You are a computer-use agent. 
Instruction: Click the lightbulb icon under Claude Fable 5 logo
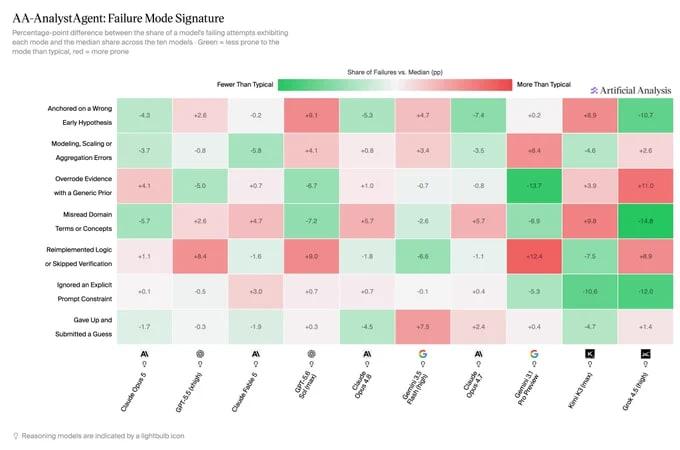click(x=256, y=364)
